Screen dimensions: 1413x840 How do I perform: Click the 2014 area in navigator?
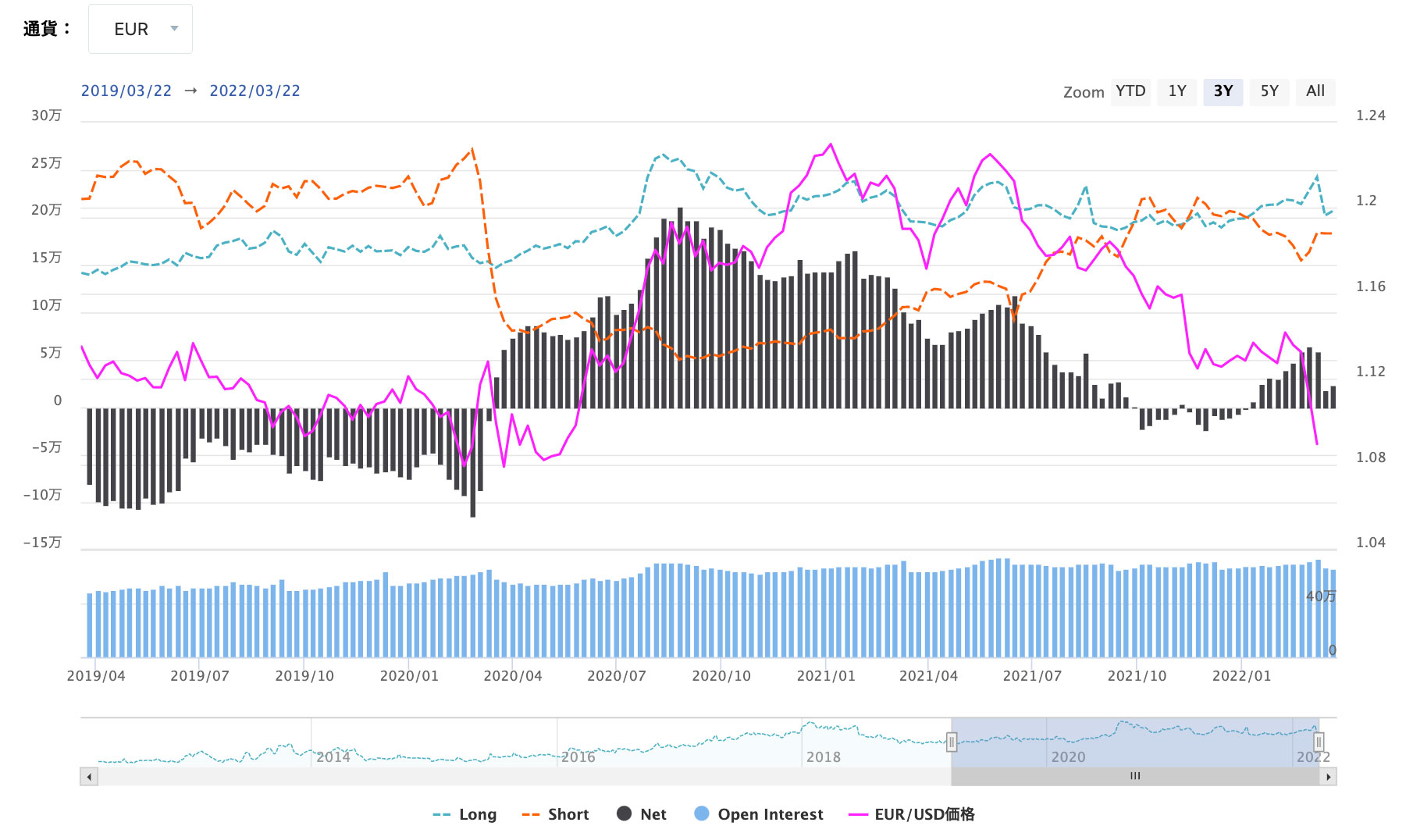coord(333,756)
